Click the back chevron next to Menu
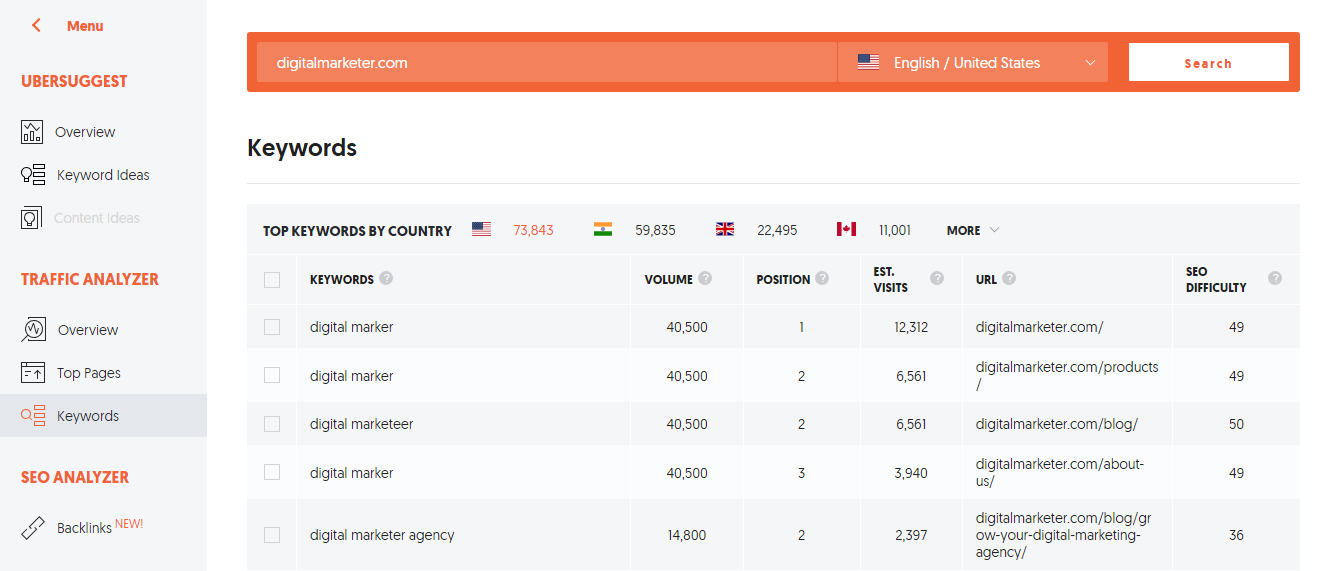 click(x=37, y=25)
